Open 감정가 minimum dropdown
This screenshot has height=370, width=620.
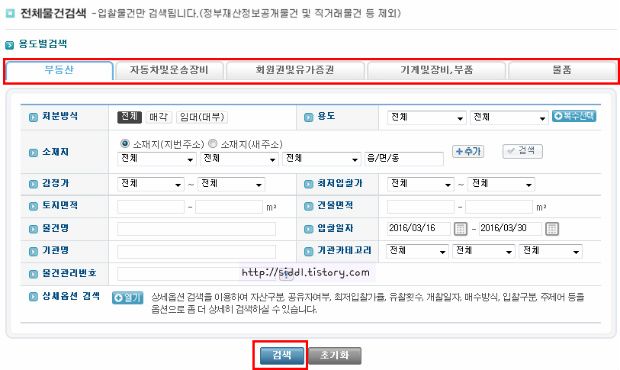click(151, 184)
